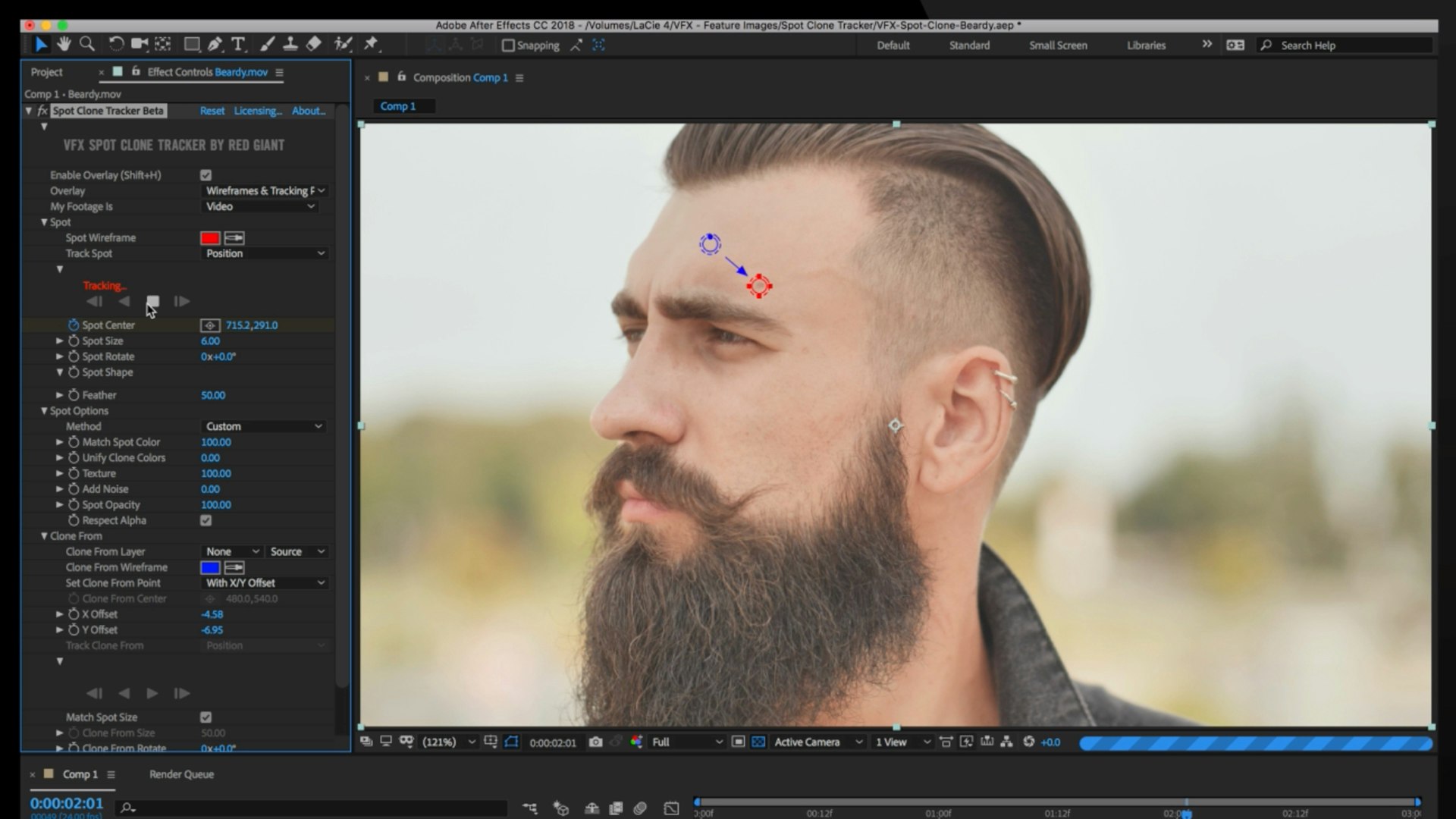Toggle the Snapping checkbox

(x=509, y=45)
